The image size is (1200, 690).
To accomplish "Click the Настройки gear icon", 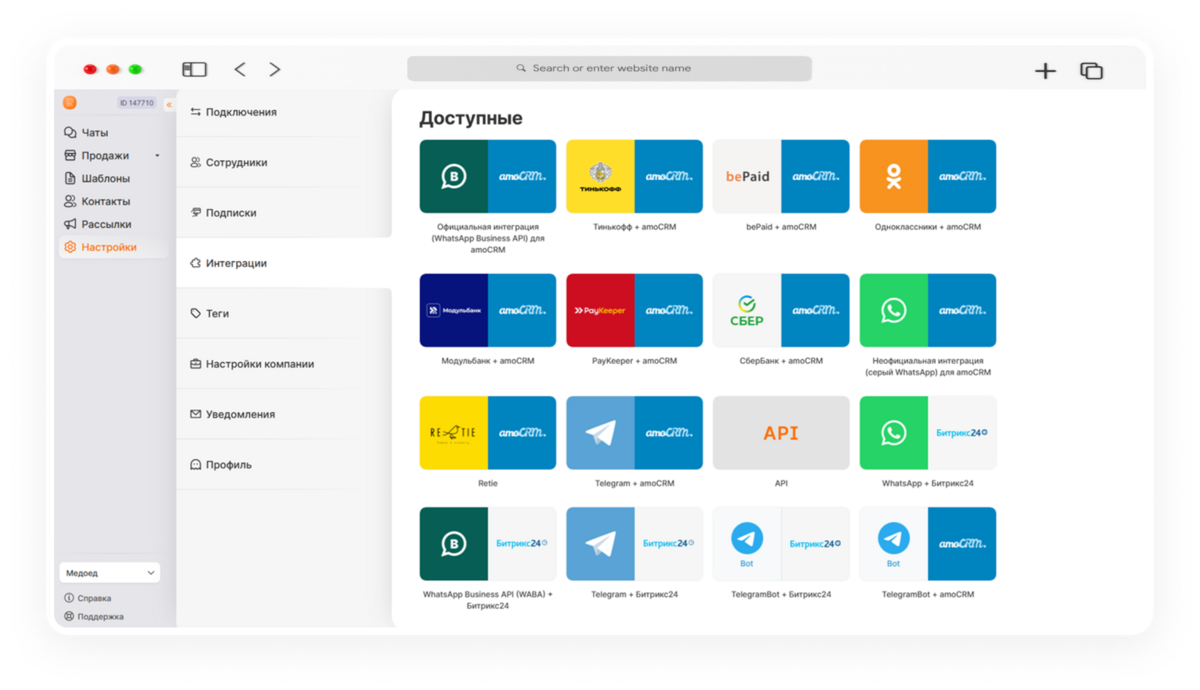I will (70, 247).
